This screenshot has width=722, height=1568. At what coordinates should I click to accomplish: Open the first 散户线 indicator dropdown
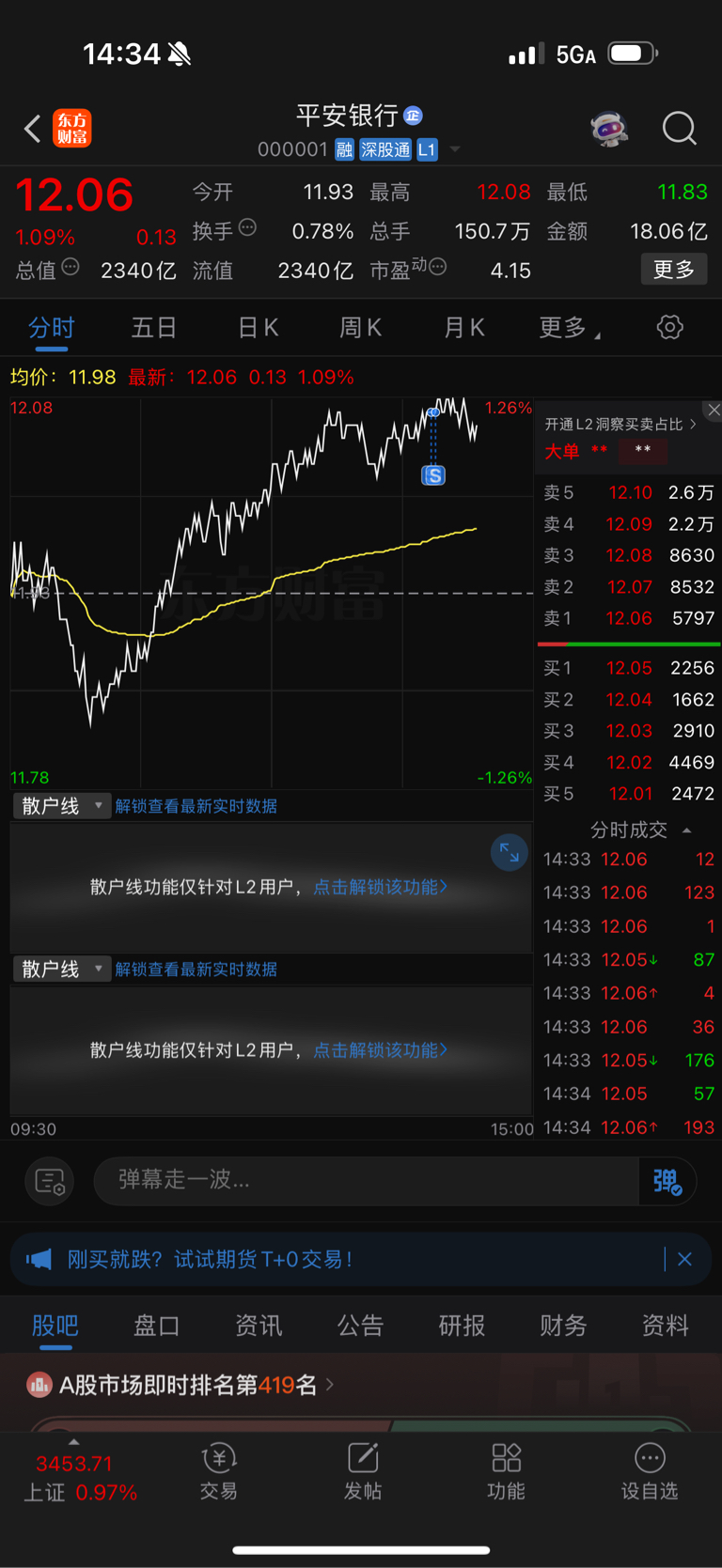(62, 806)
